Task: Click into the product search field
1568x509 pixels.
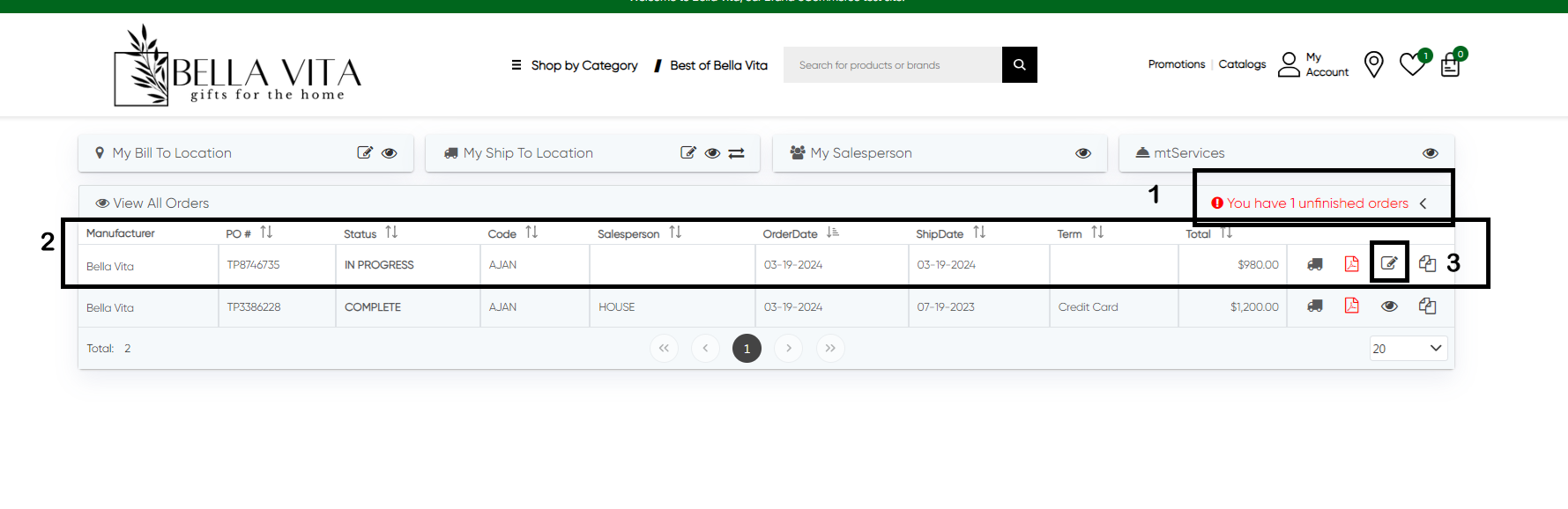Action: click(893, 64)
